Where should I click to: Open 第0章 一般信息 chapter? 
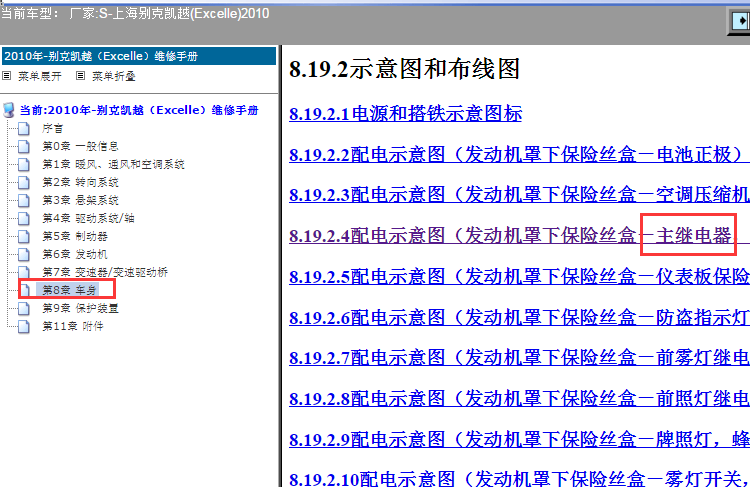[x=80, y=146]
